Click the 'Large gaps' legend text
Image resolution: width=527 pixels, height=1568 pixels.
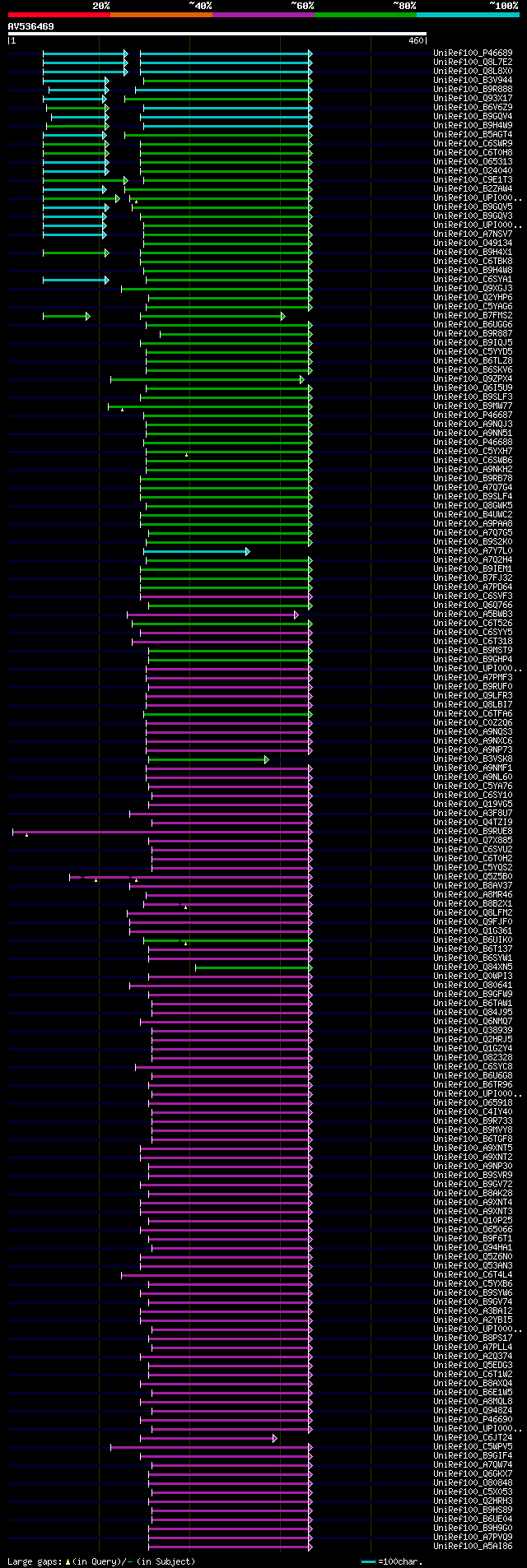(x=35, y=1561)
